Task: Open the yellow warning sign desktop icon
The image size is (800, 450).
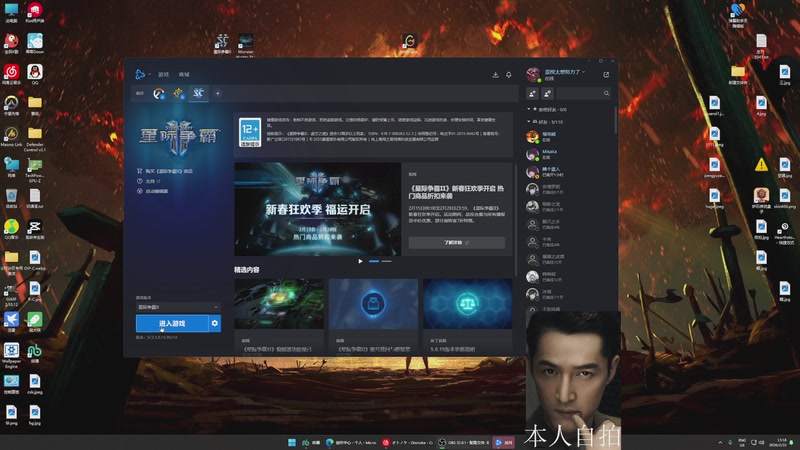Action: click(x=761, y=164)
